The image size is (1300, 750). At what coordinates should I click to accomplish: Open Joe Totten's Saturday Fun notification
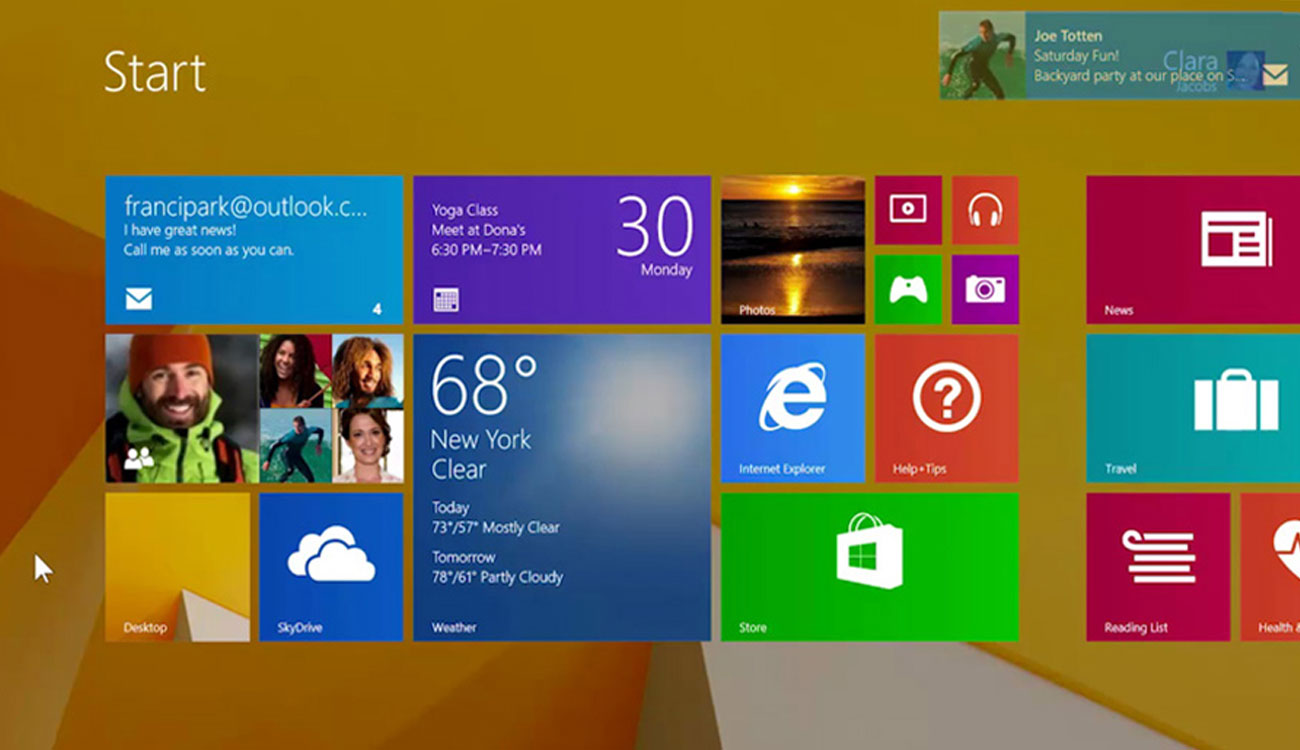point(1119,55)
